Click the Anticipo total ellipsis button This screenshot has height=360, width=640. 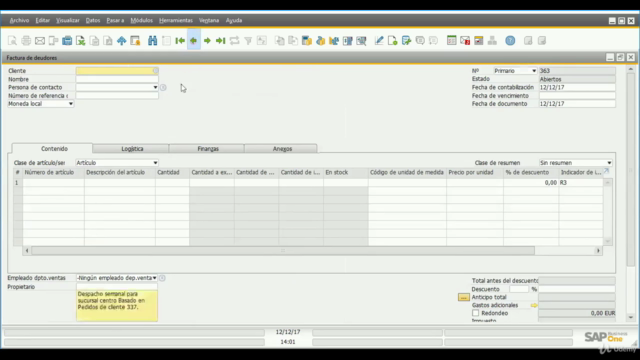pyautogui.click(x=463, y=297)
